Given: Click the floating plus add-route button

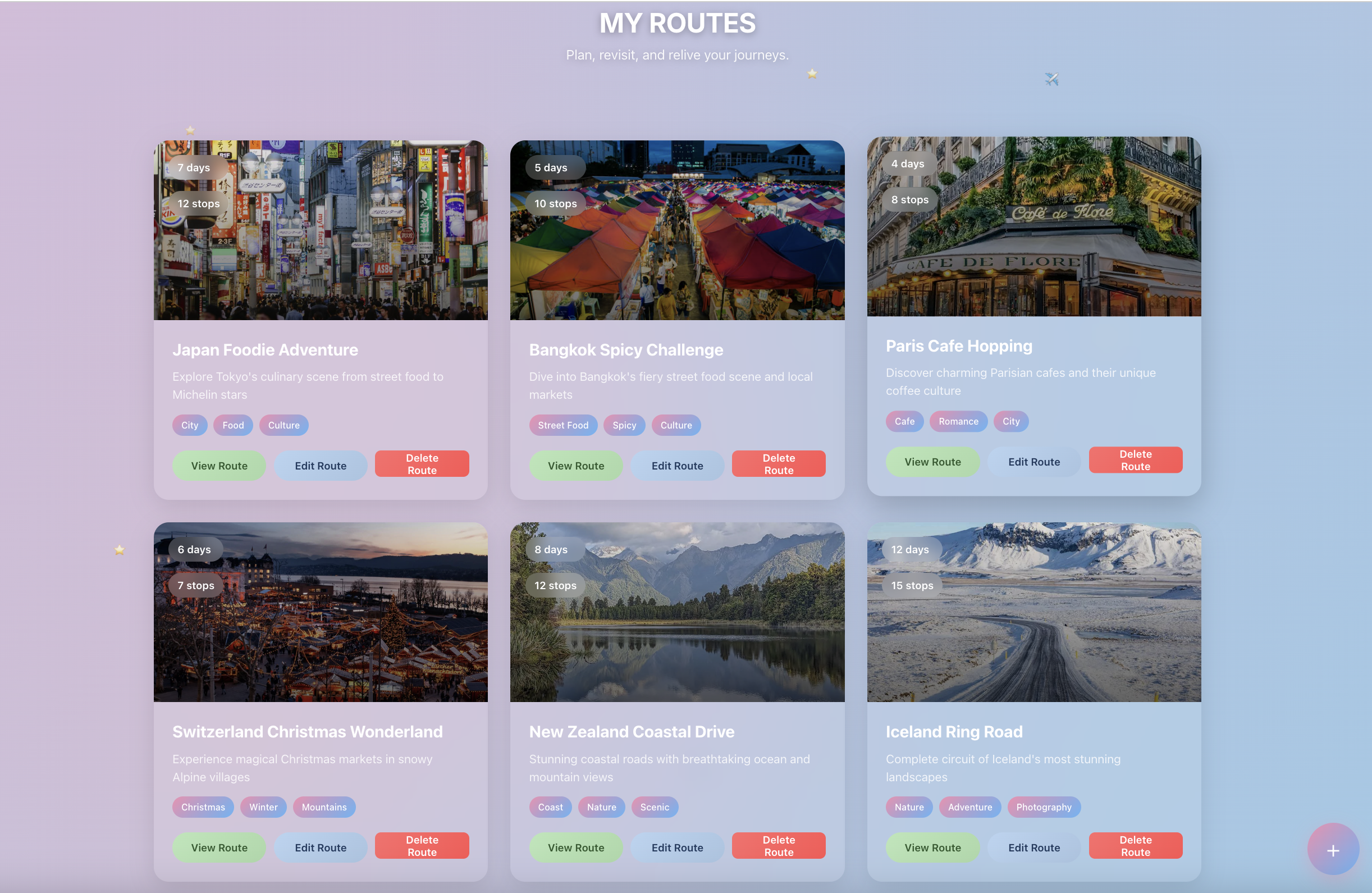Looking at the screenshot, I should coord(1332,850).
